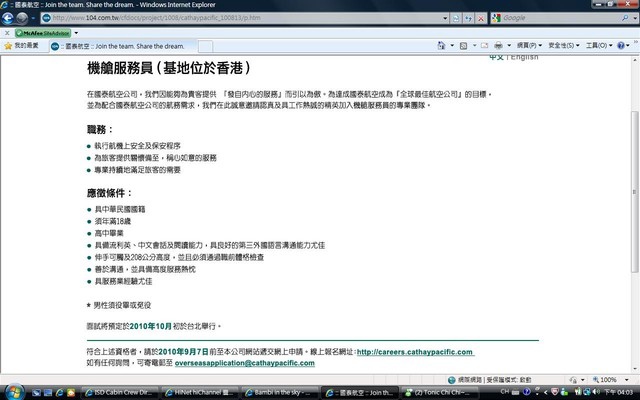This screenshot has height=400, width=640.
Task: Click the highlighted date 2010年9月7日
Action: (183, 351)
